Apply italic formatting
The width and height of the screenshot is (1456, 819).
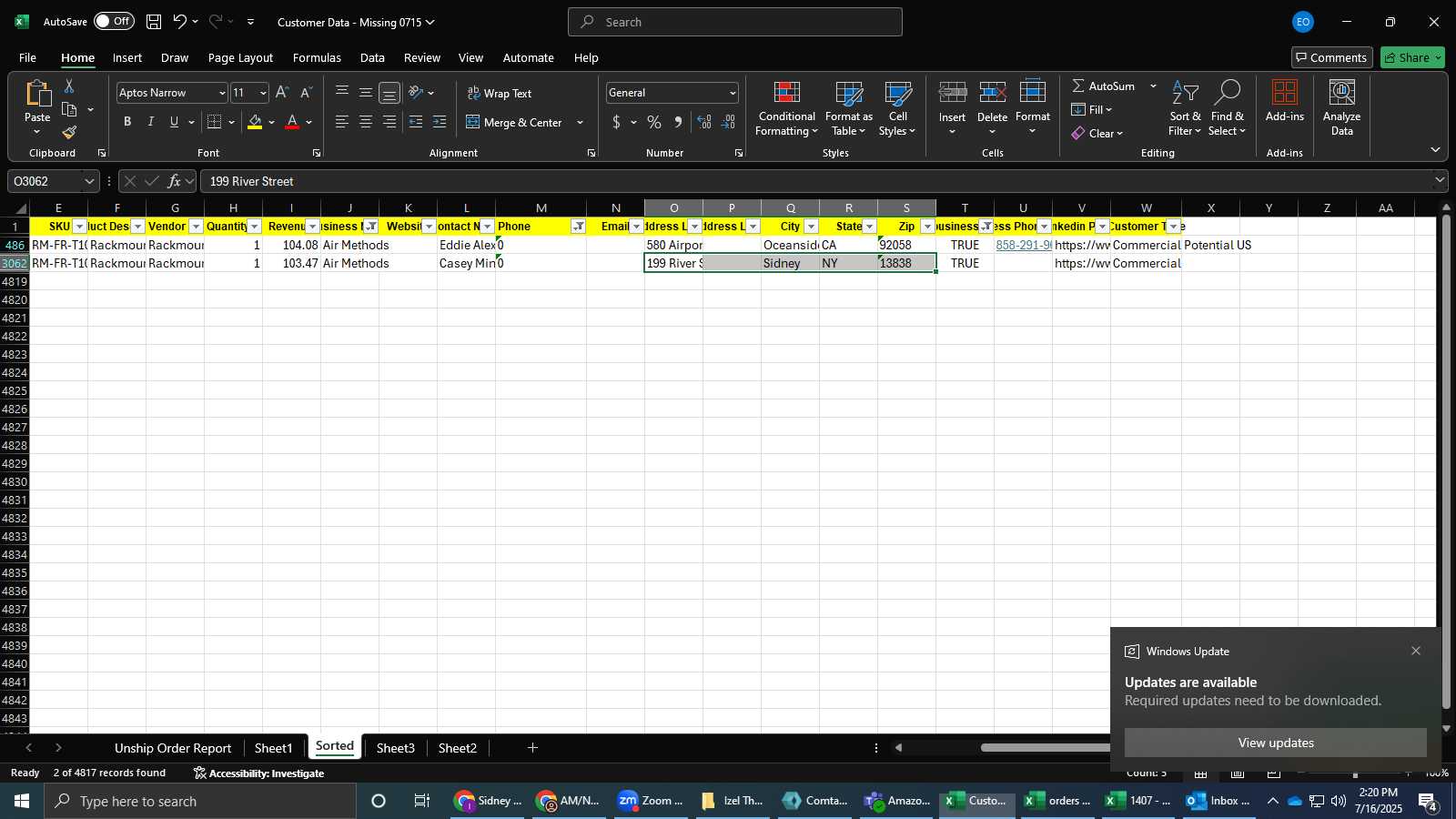click(150, 122)
